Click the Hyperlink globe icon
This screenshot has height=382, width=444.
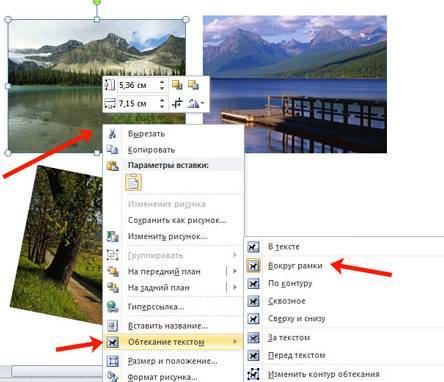112,306
